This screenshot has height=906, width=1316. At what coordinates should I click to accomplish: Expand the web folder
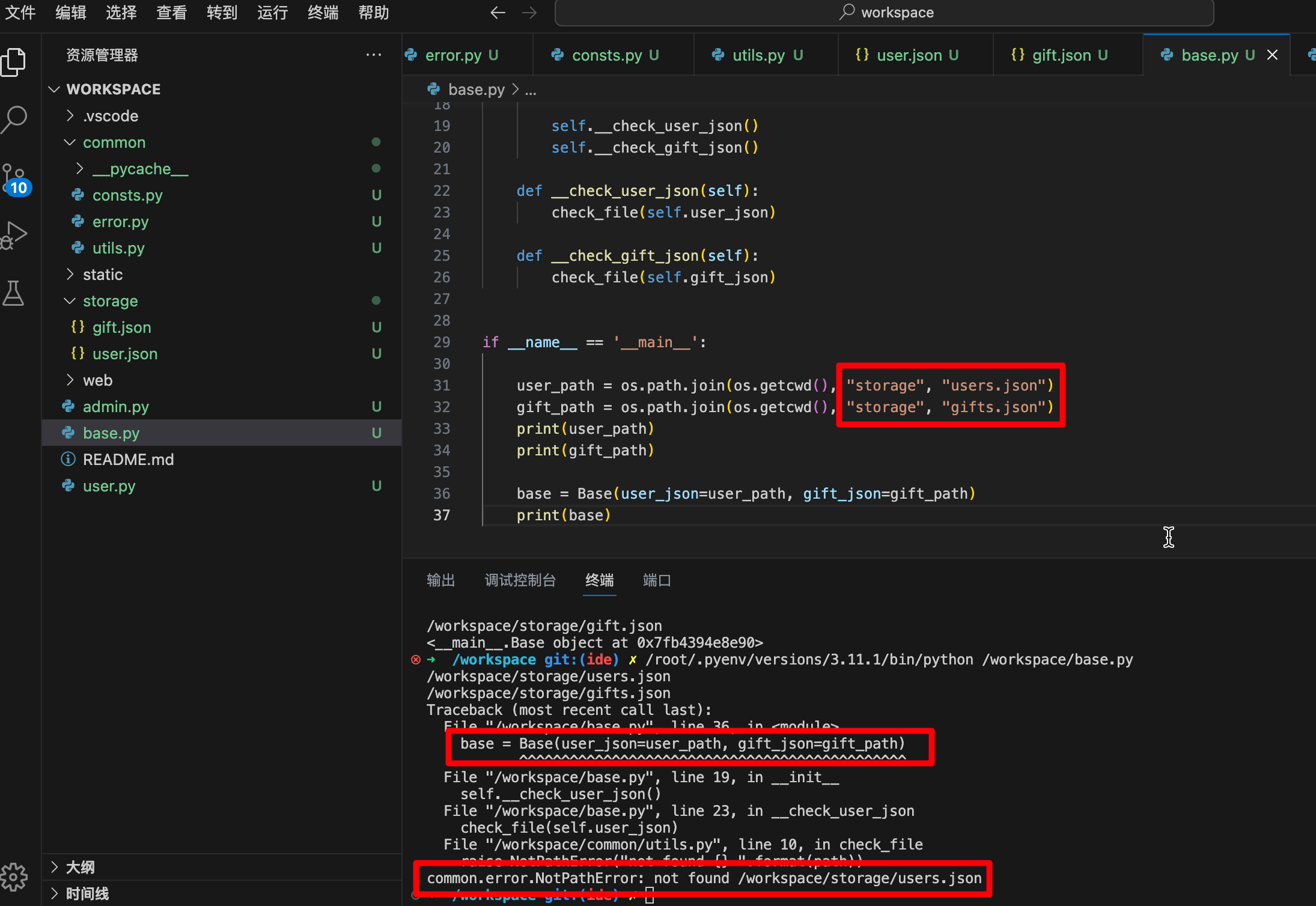click(222, 380)
